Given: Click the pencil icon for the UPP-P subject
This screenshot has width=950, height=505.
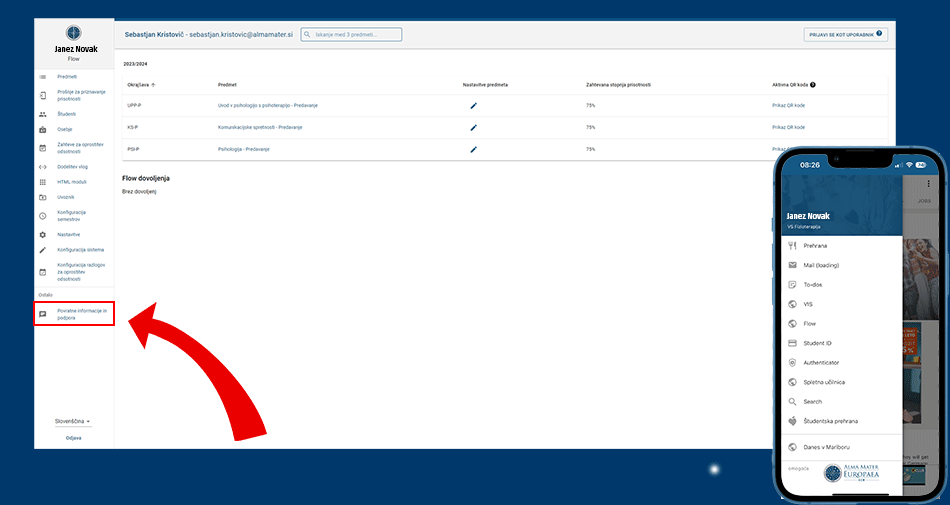Looking at the screenshot, I should pyautogui.click(x=473, y=105).
